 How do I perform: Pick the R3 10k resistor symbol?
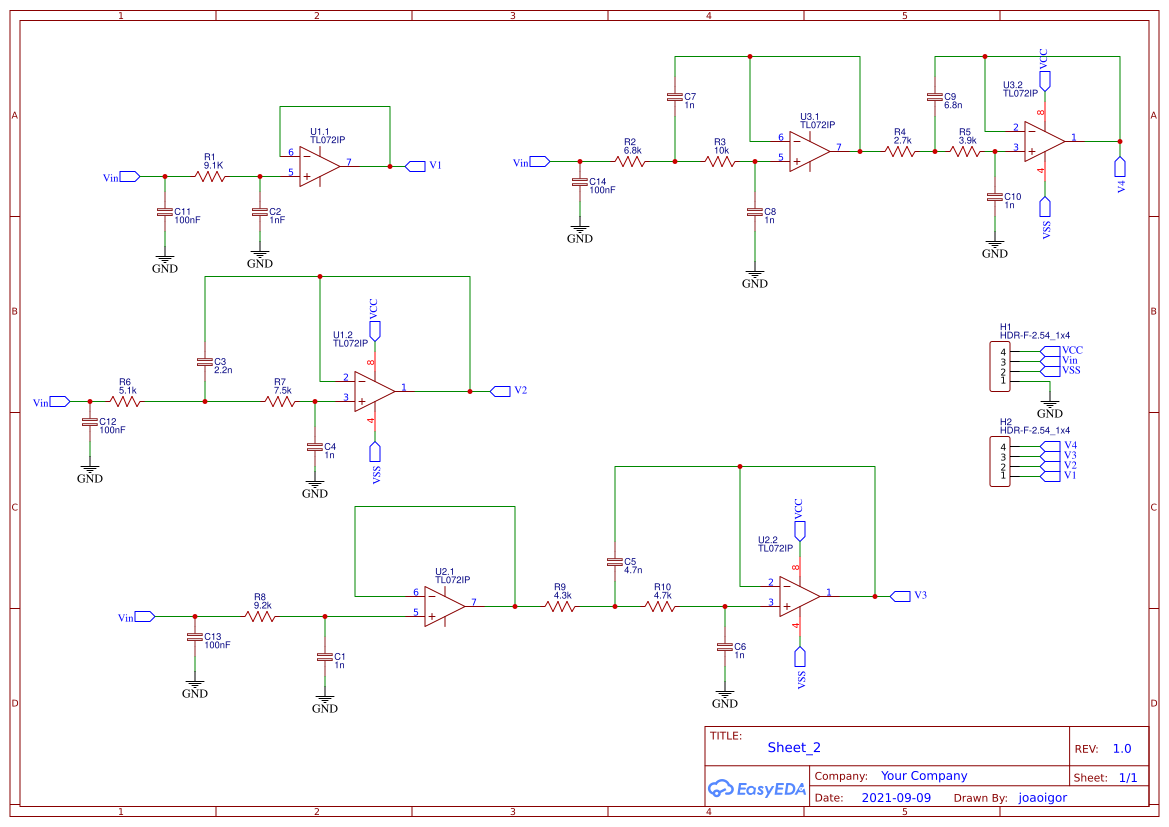pyautogui.click(x=720, y=161)
